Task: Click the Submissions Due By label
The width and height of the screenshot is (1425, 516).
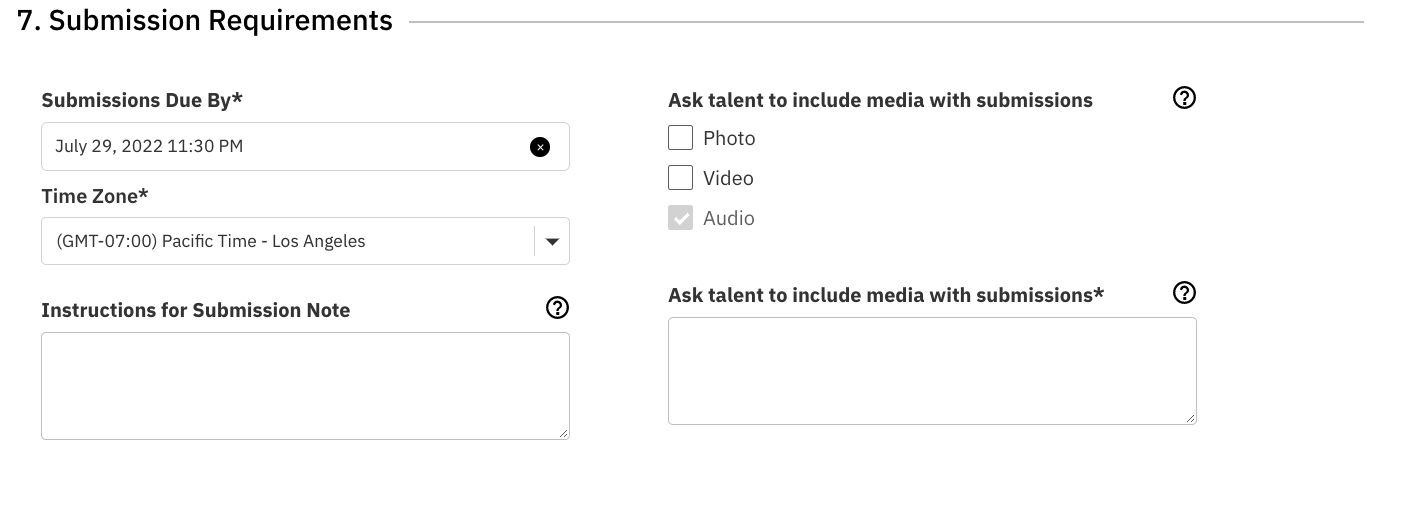Action: coord(142,100)
